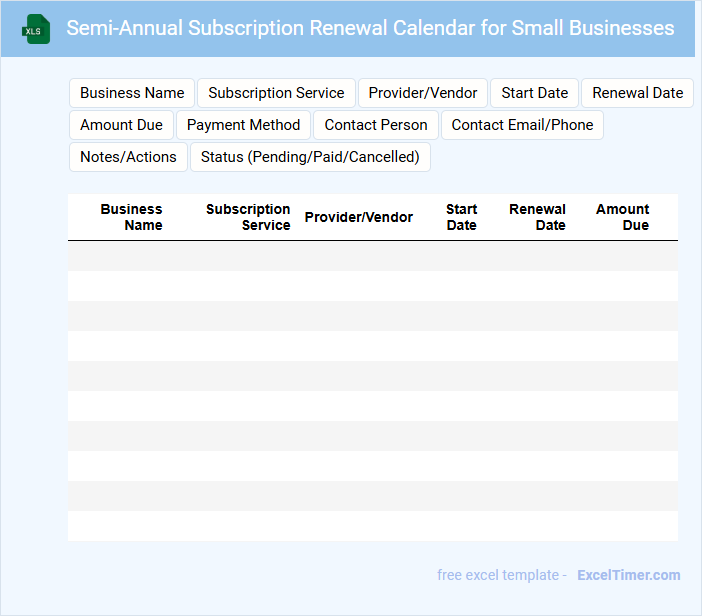
Task: Select the Contact Email/Phone tag
Action: click(522, 125)
